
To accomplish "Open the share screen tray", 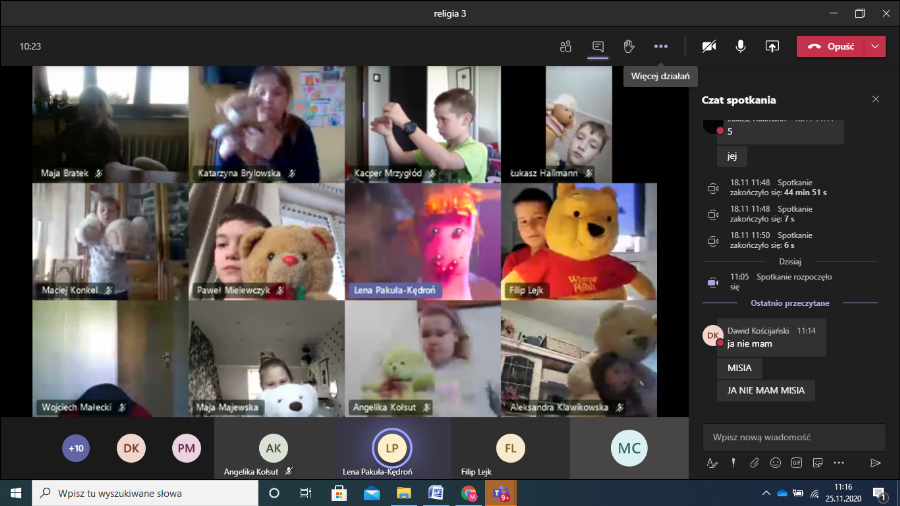I will coord(772,46).
